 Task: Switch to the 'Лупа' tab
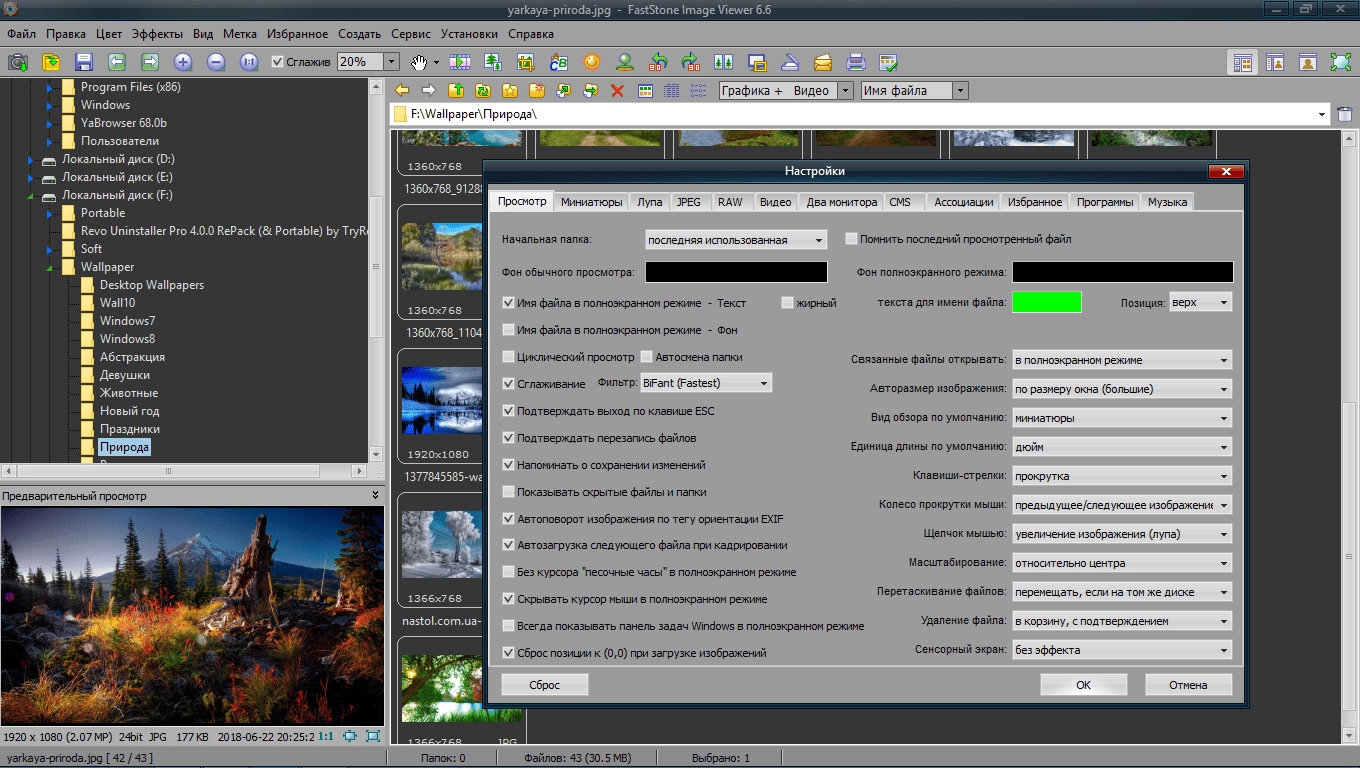coord(650,202)
